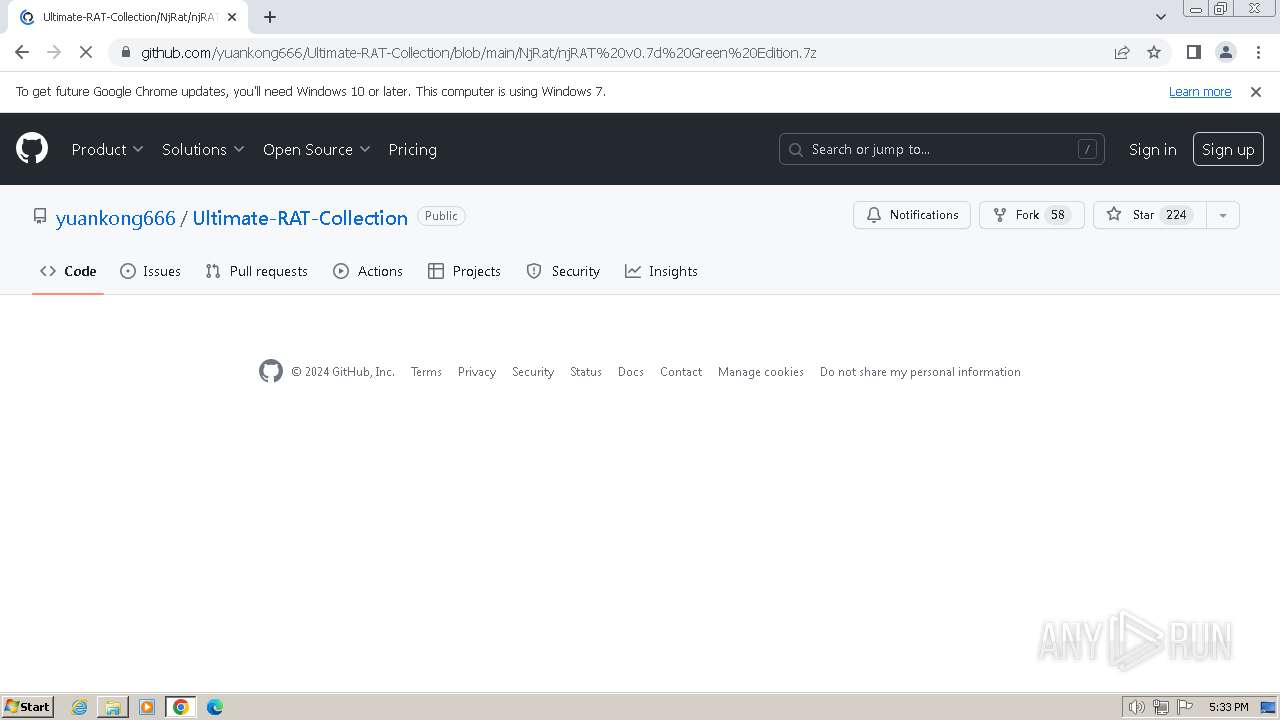
Task: Open Chrome three-dot menu
Action: [x=1256, y=52]
